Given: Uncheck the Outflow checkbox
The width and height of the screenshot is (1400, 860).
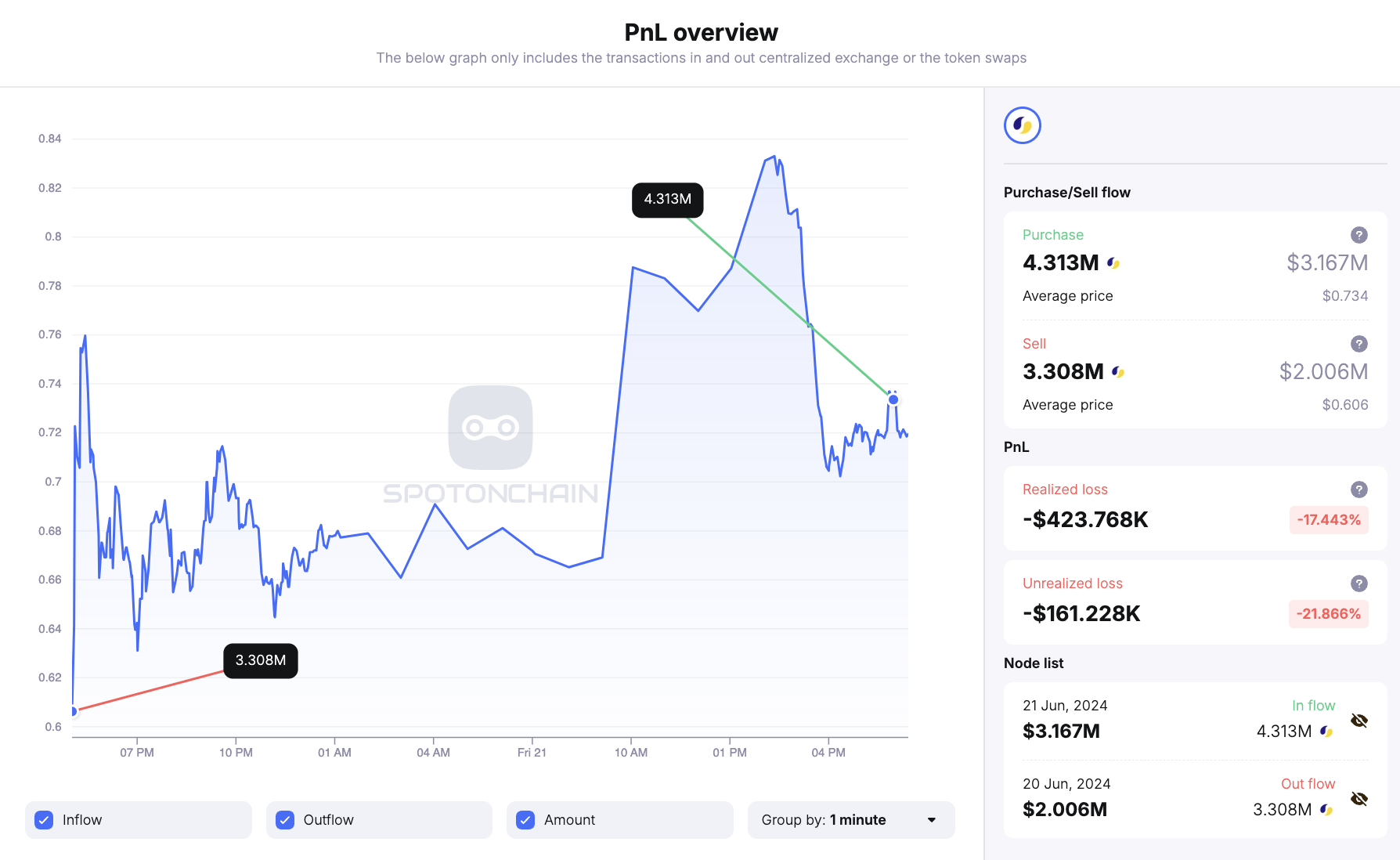Looking at the screenshot, I should click(285, 820).
